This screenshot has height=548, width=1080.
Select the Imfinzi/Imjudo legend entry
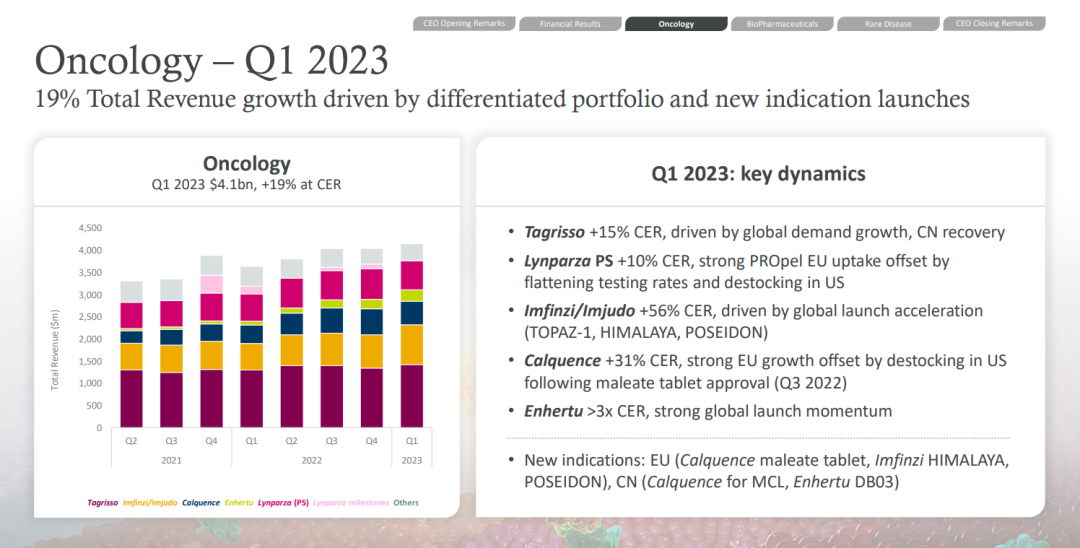pos(152,503)
